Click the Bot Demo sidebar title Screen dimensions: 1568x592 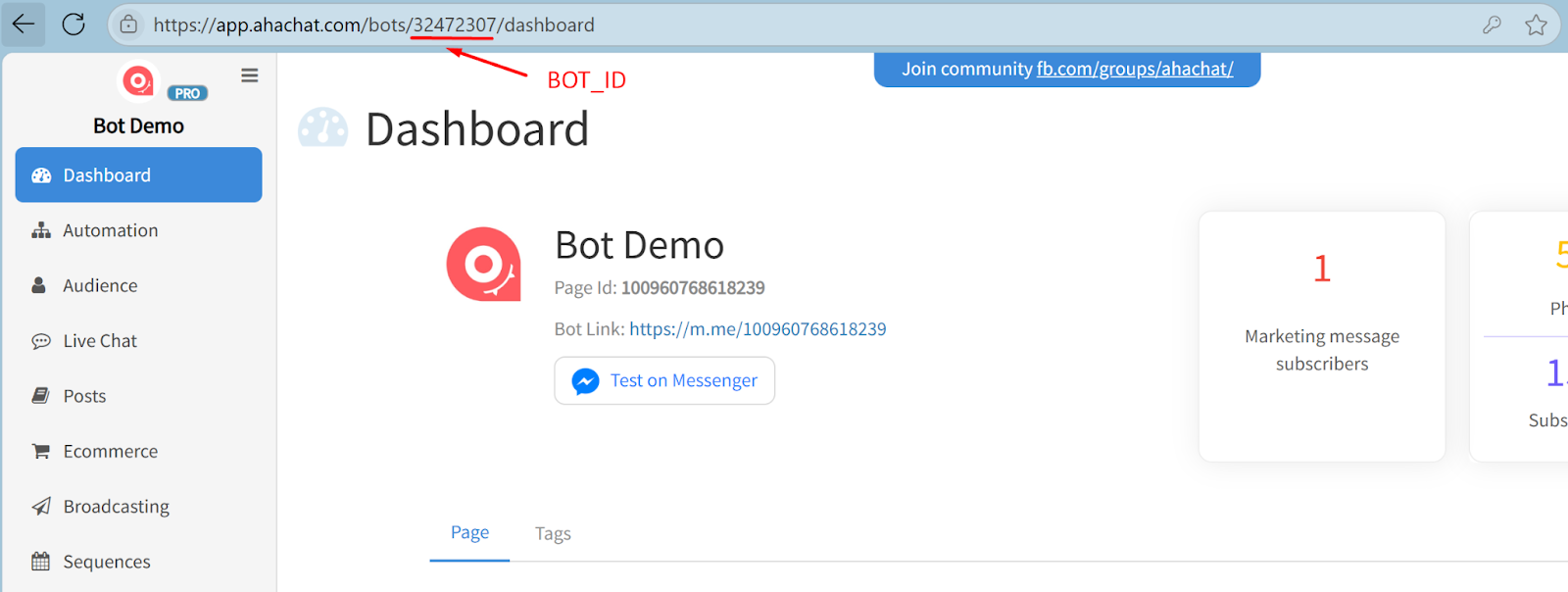coord(138,125)
